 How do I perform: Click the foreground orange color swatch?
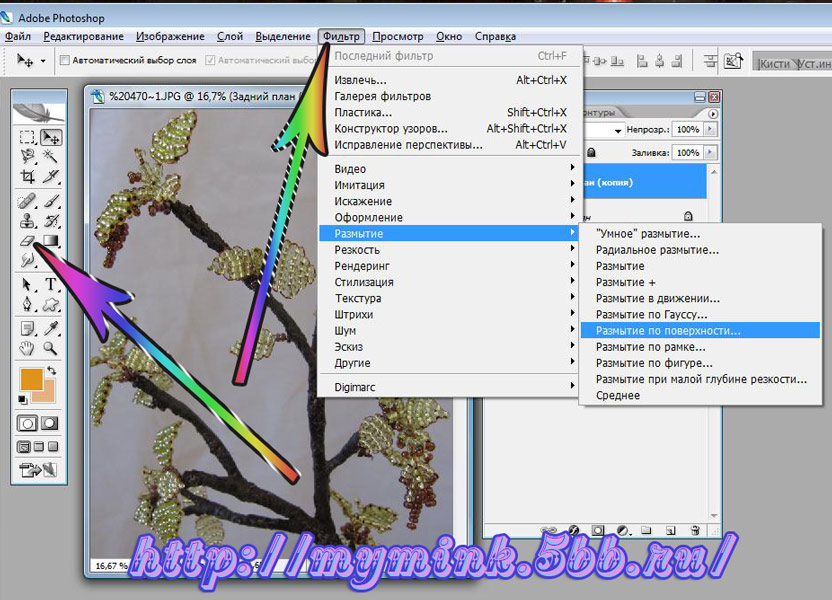click(31, 379)
